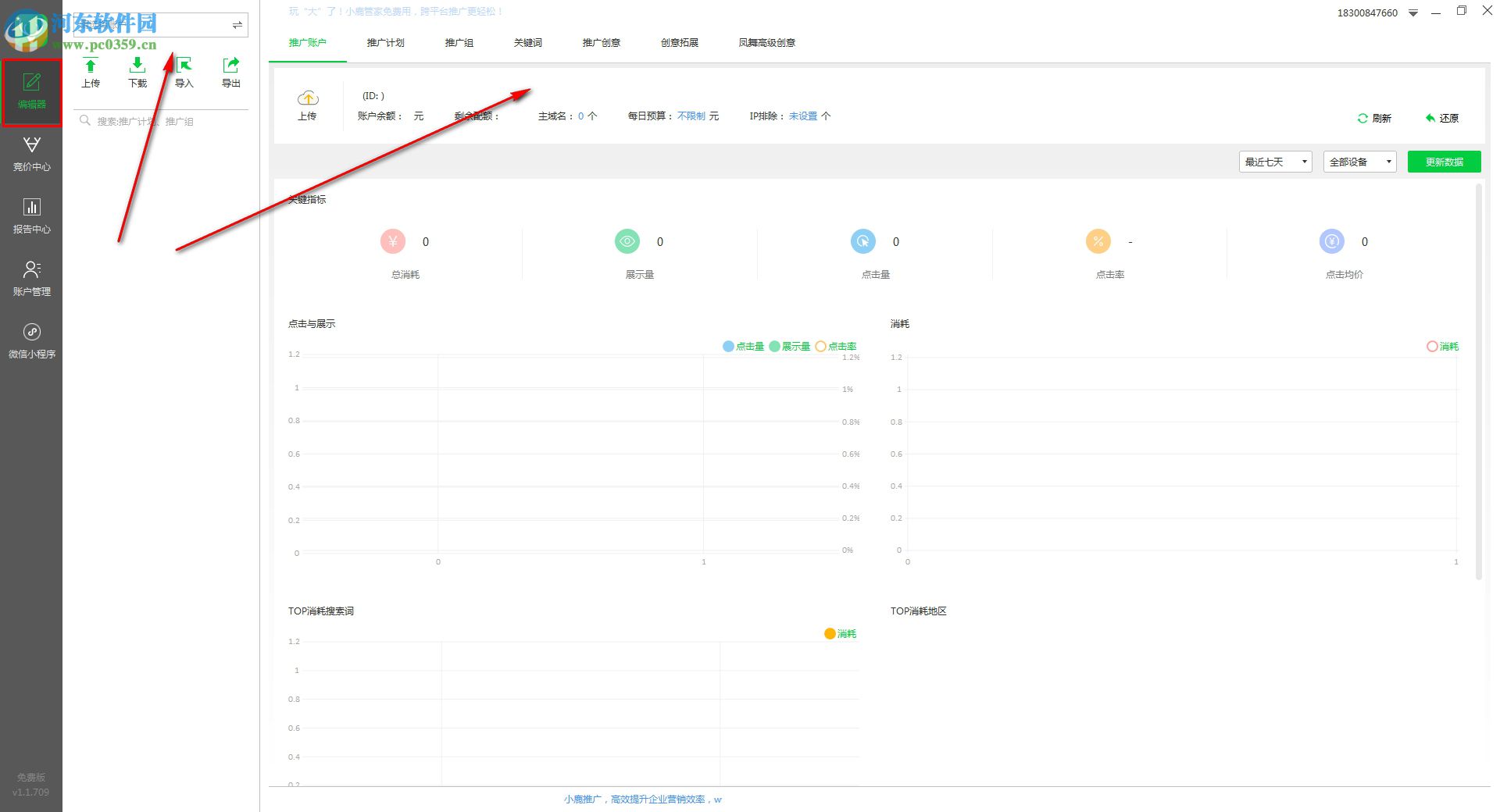This screenshot has width=1500, height=812.
Task: Click the green 更新数据 button
Action: (1445, 162)
